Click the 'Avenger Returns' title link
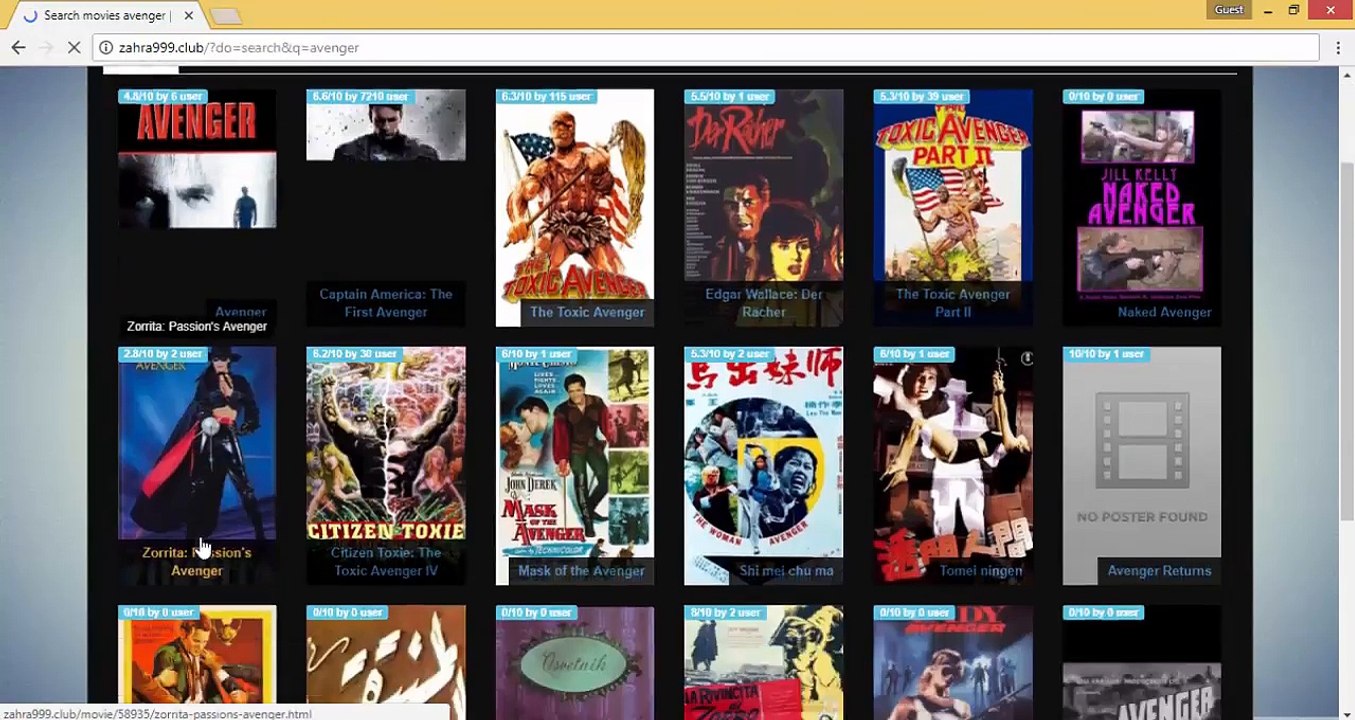 (x=1159, y=571)
